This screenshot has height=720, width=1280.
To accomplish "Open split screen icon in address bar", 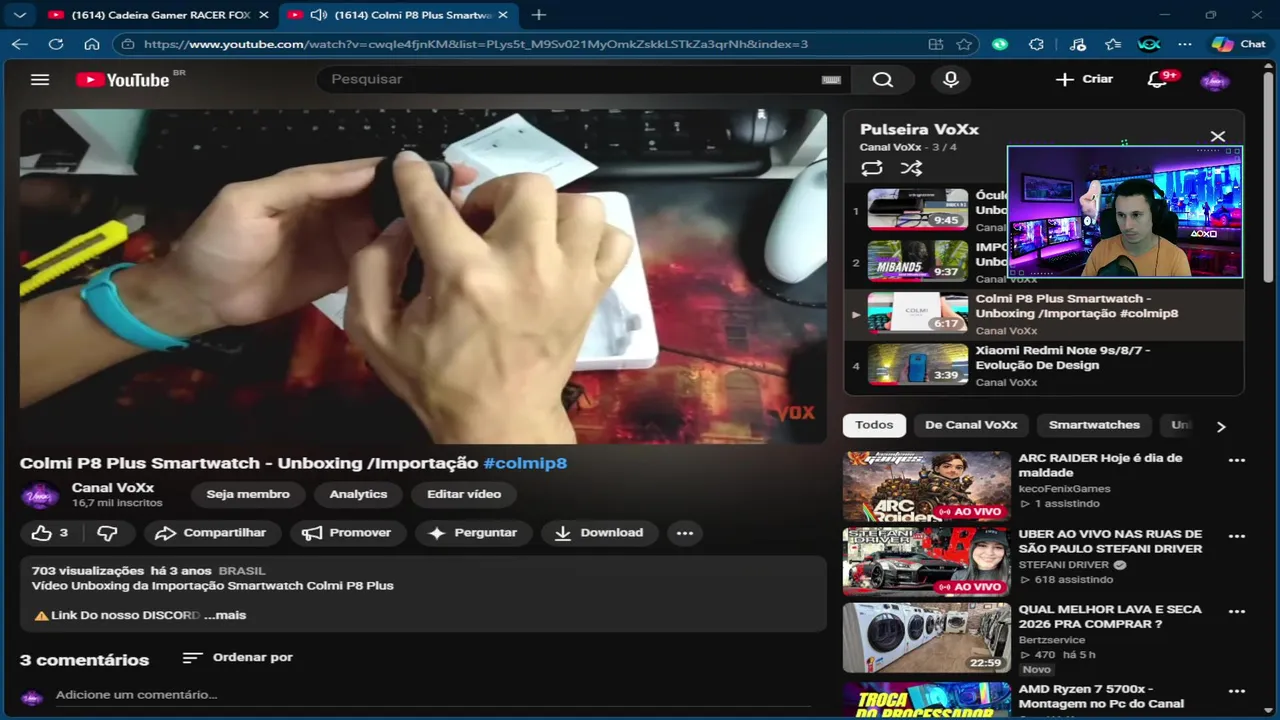I will [x=935, y=44].
